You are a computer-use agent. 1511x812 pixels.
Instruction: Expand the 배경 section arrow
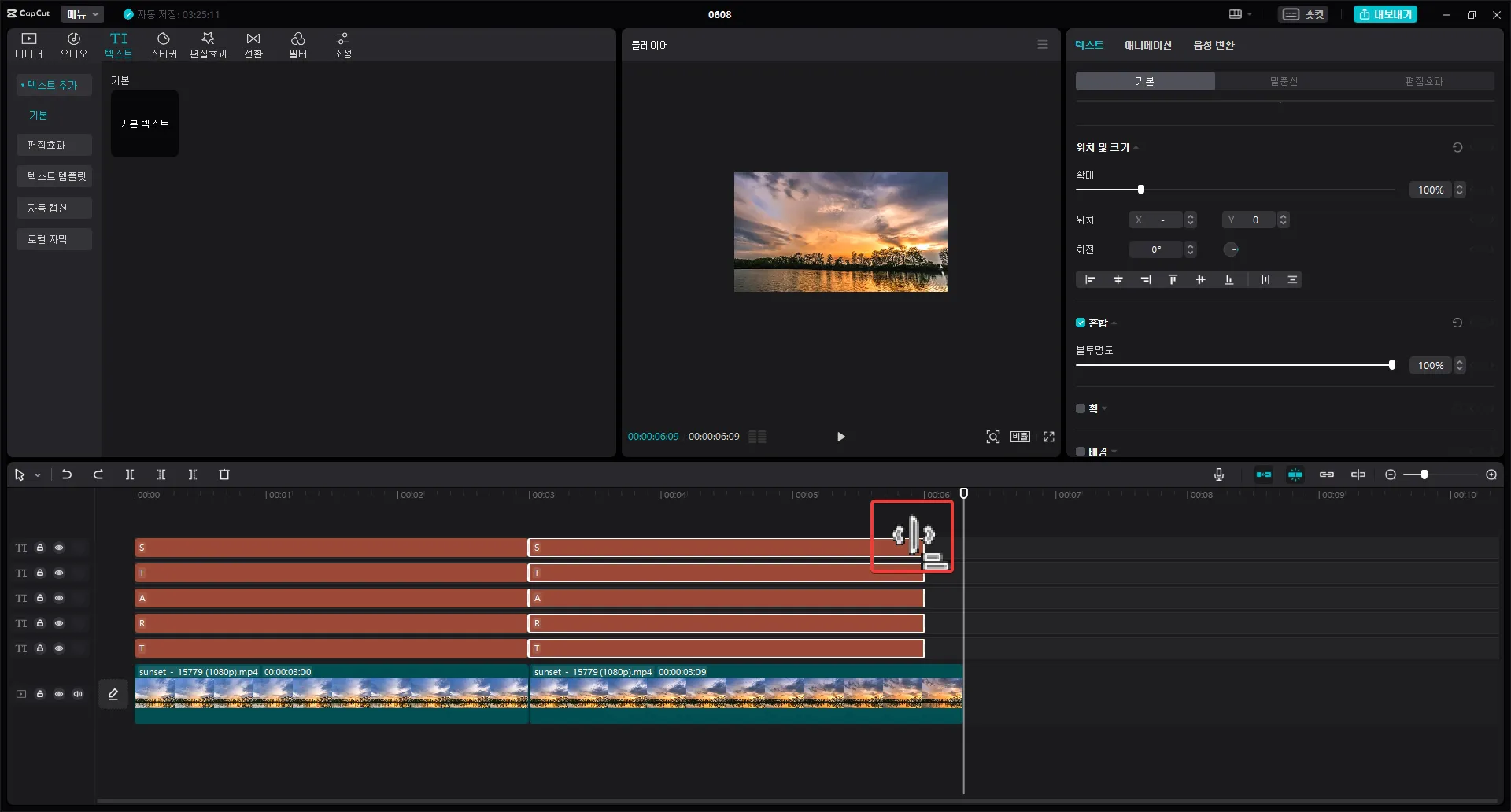pos(1114,452)
